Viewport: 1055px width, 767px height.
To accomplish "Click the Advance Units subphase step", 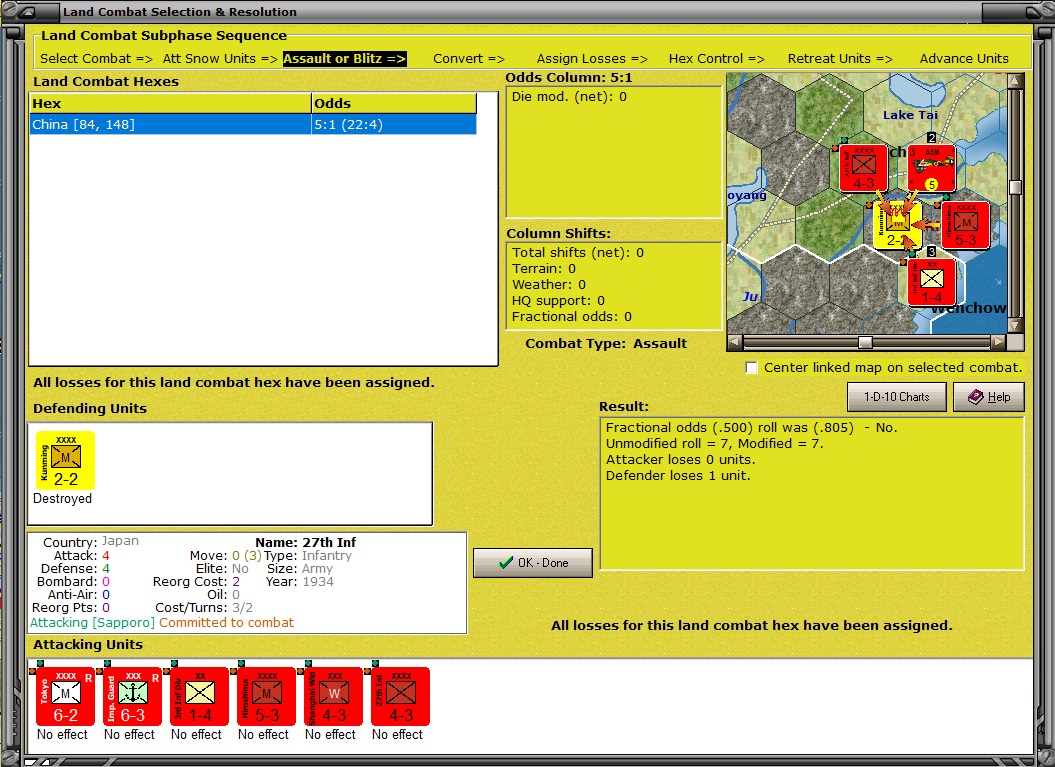I will coord(964,59).
